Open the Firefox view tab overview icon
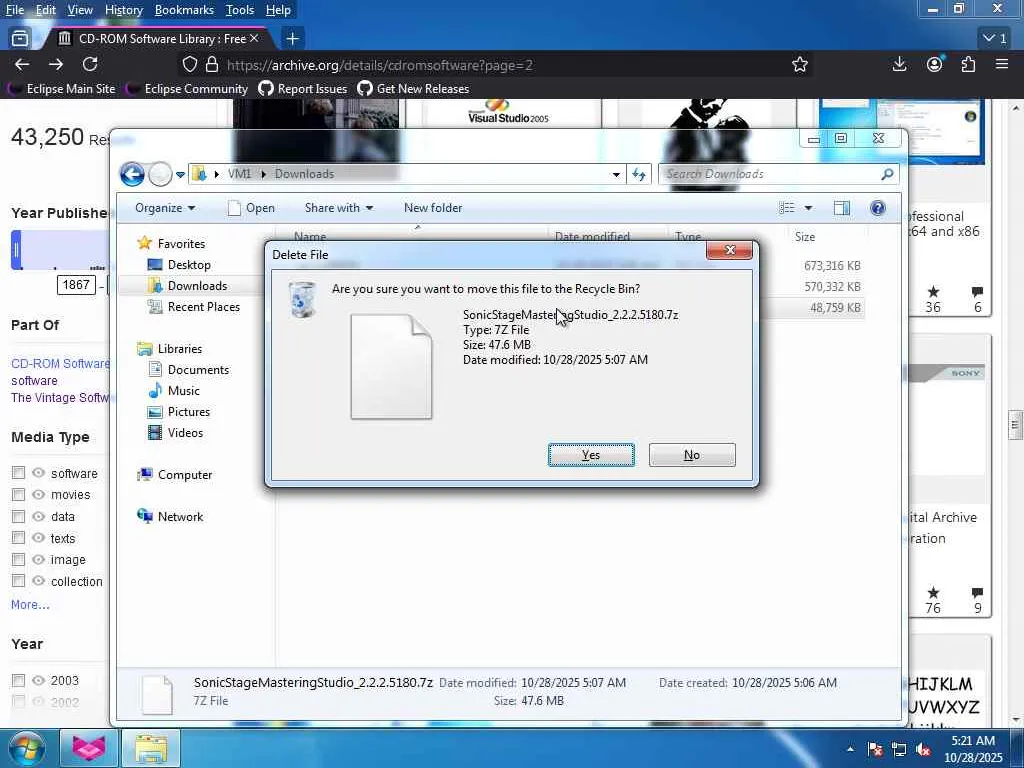This screenshot has width=1024, height=768. [20, 39]
